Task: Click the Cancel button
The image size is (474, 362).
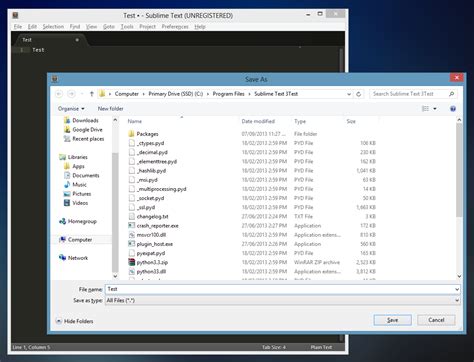Action: point(436,320)
